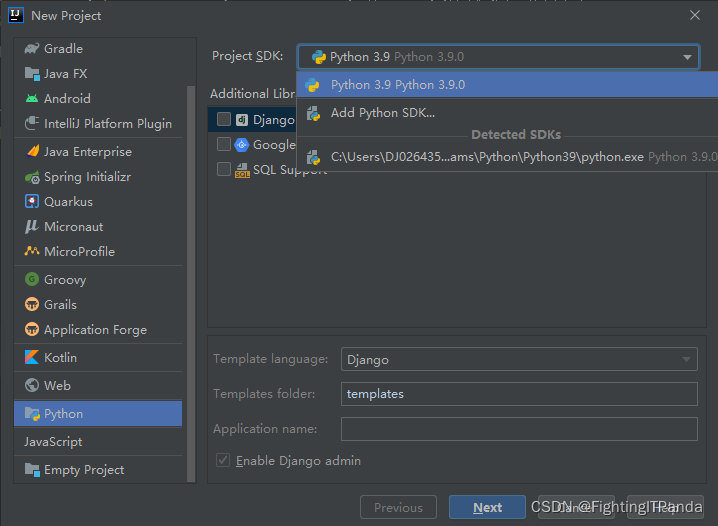Select the Android list entry
This screenshot has height=526, width=718.
point(98,98)
